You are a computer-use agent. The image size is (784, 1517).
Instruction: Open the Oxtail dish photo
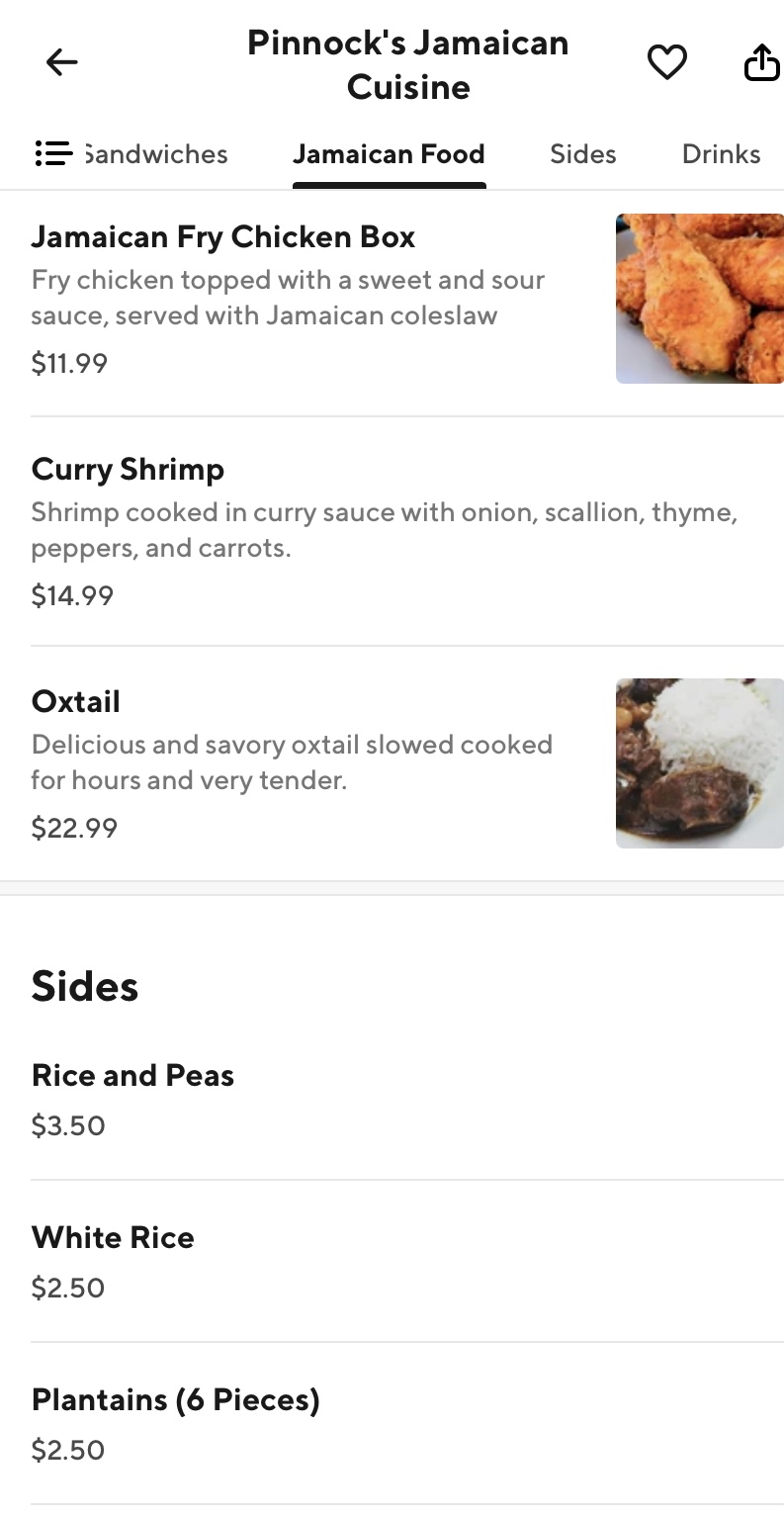coord(699,762)
